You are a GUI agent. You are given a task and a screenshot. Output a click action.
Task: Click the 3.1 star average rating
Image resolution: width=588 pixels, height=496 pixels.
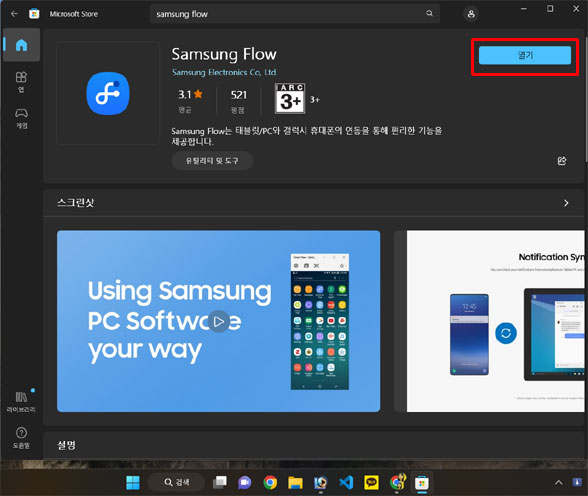(190, 100)
